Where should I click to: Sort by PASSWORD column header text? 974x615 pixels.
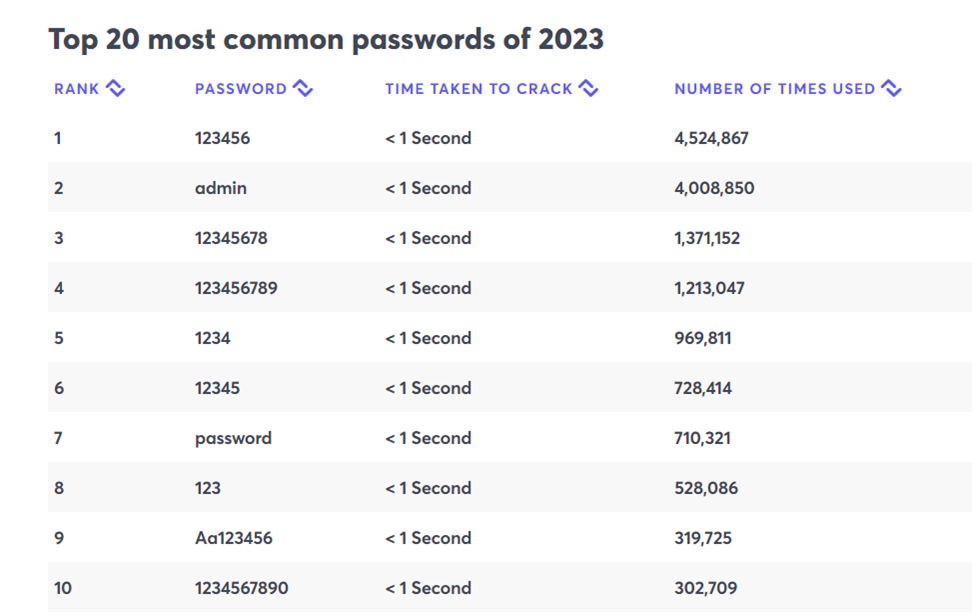pyautogui.click(x=241, y=89)
